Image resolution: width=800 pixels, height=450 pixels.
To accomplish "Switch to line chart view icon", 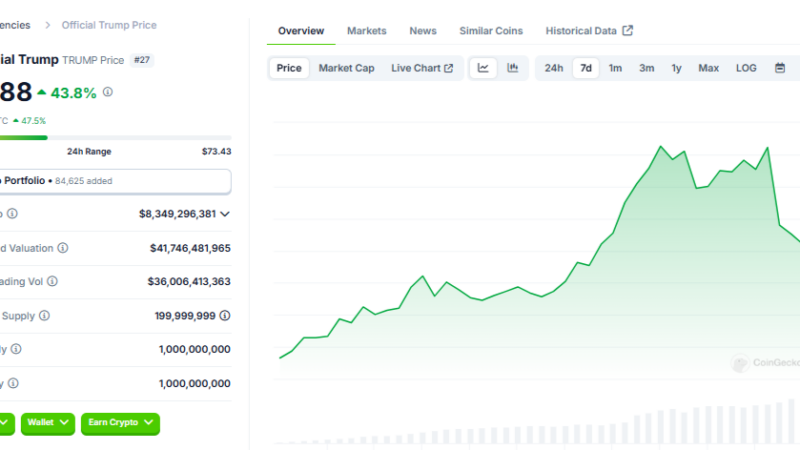I will (x=483, y=68).
